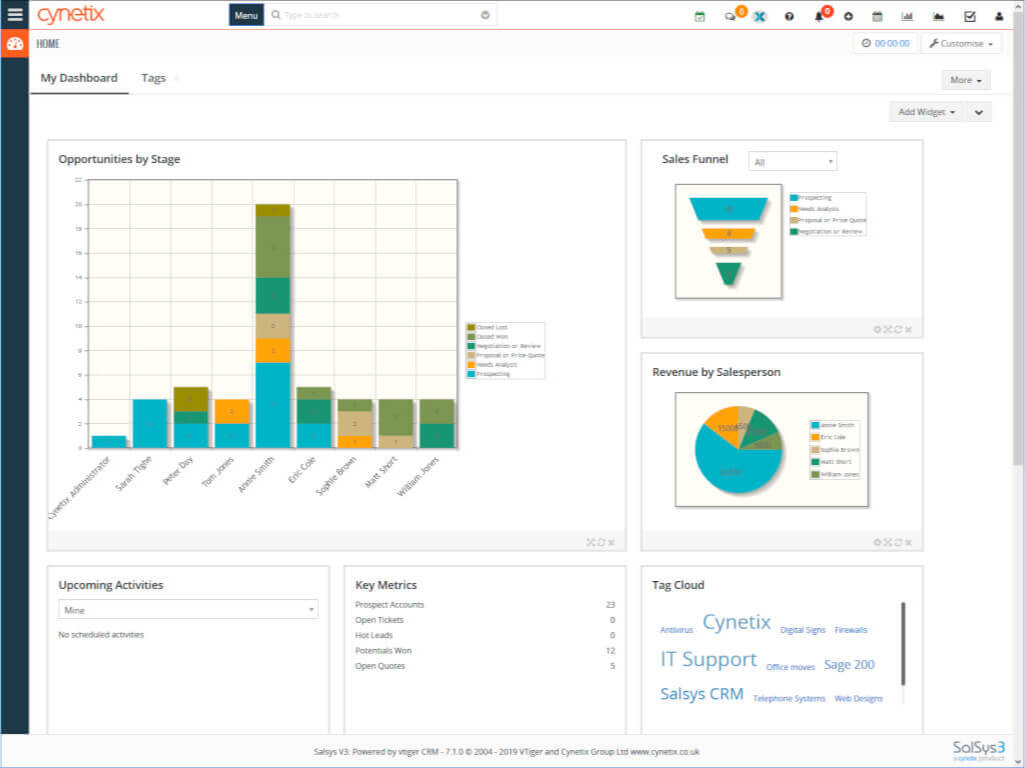Click 'Prospect Accounts' in Key Metrics
1025x768 pixels.
pos(390,605)
